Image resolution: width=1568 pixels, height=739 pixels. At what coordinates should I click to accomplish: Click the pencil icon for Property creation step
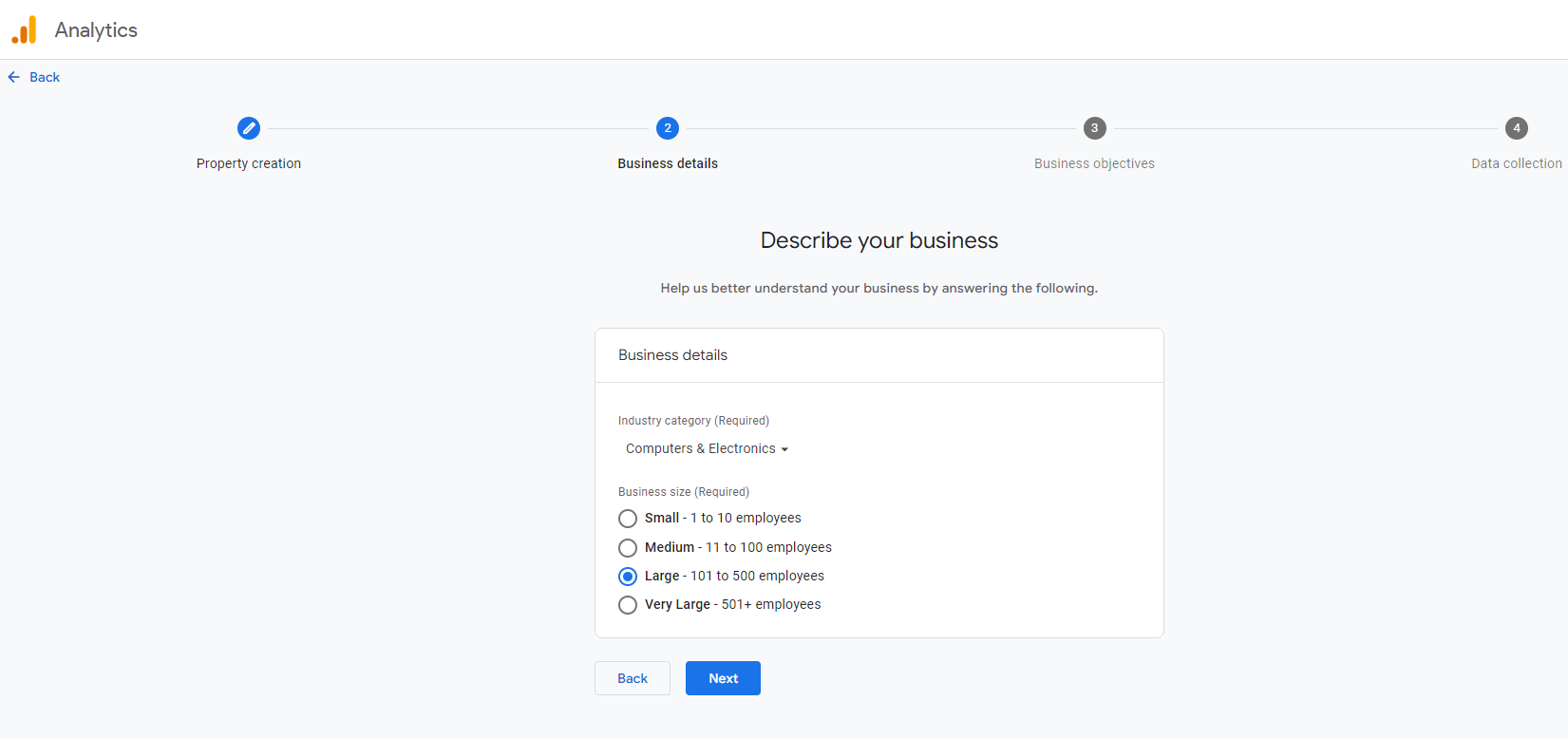pyautogui.click(x=249, y=128)
